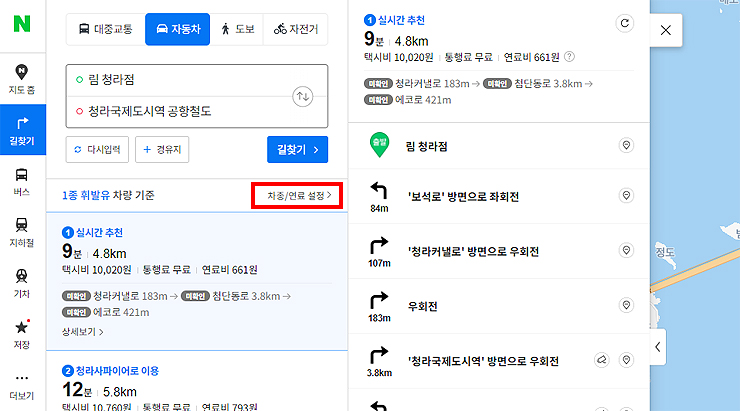Click right-turn arrow icon at 3.8km
The image size is (740, 411).
click(379, 355)
